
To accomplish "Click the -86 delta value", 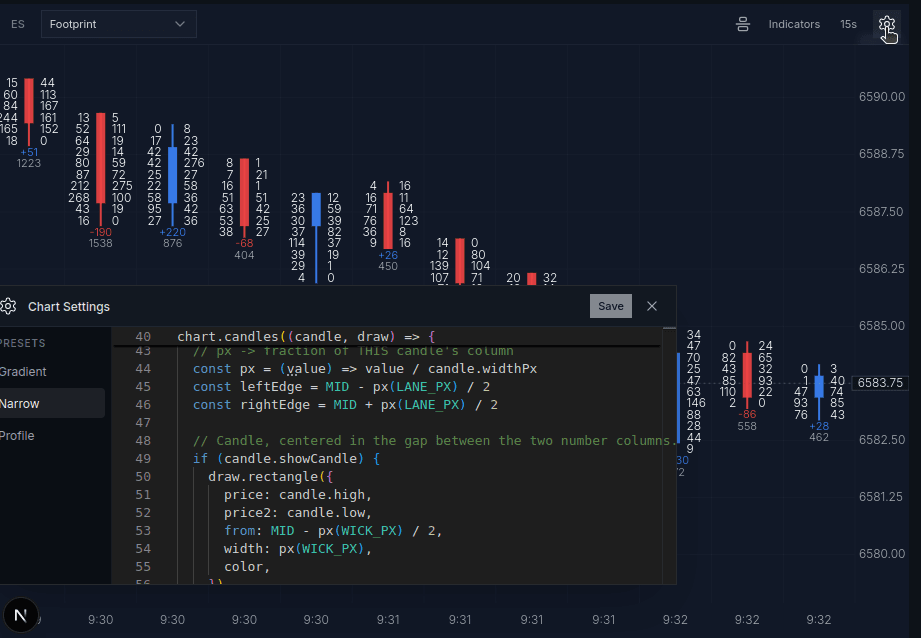I will click(747, 415).
